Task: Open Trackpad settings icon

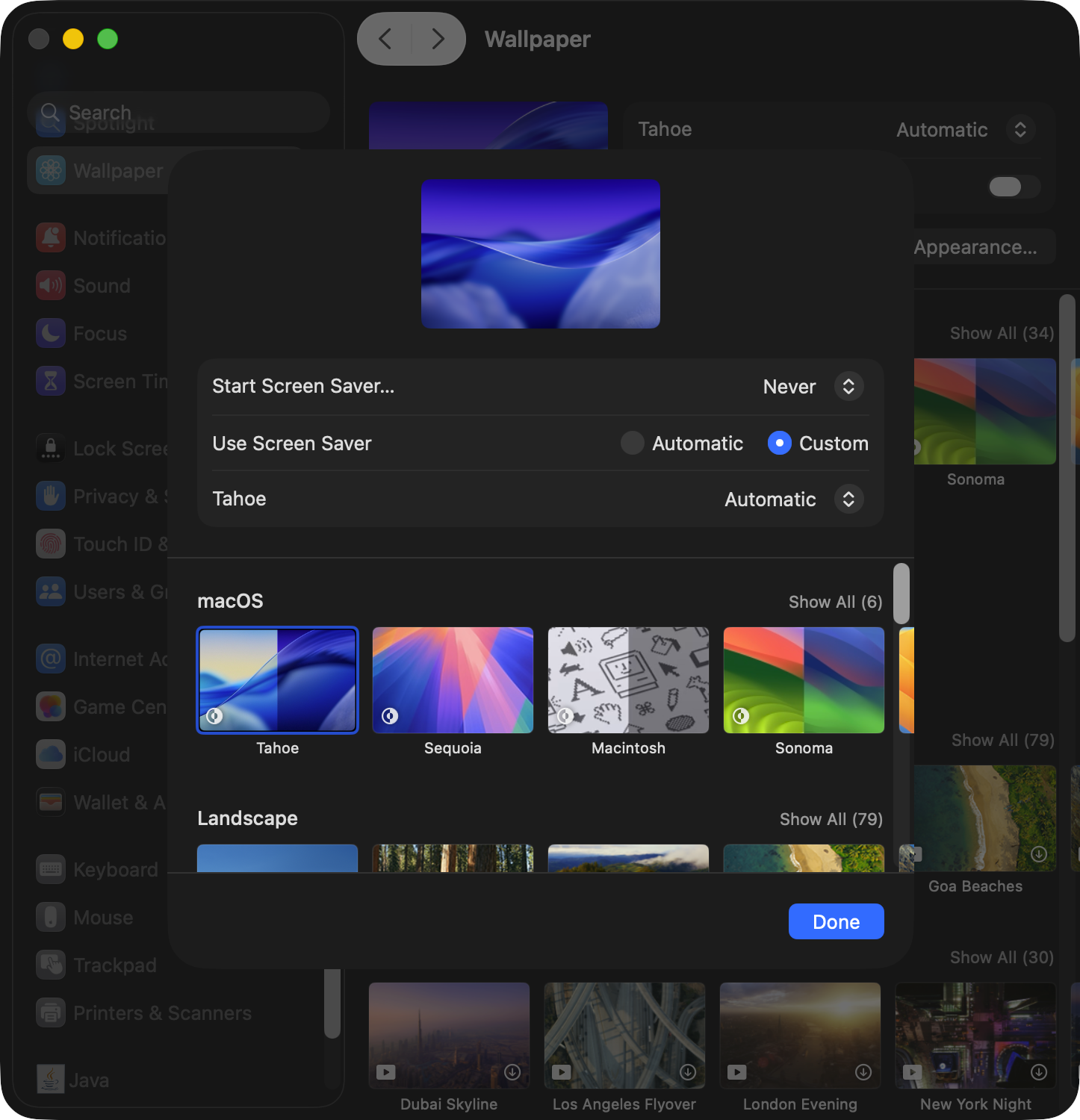Action: [x=51, y=965]
